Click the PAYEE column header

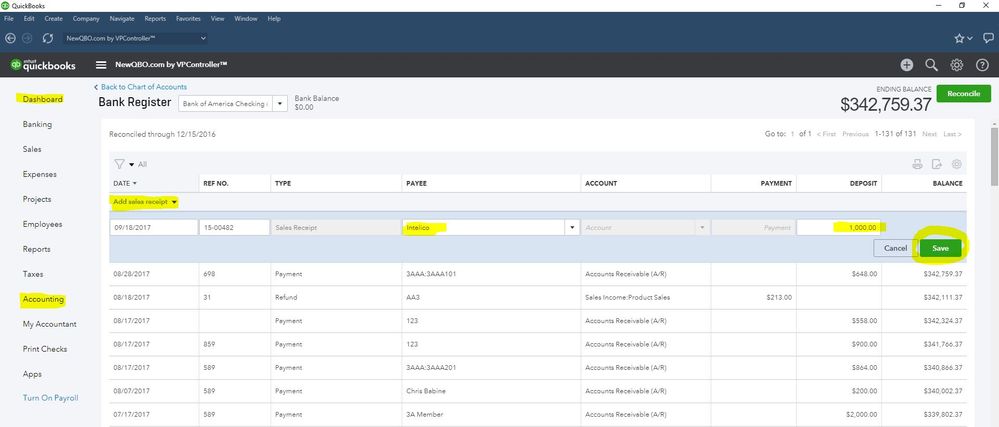click(416, 184)
